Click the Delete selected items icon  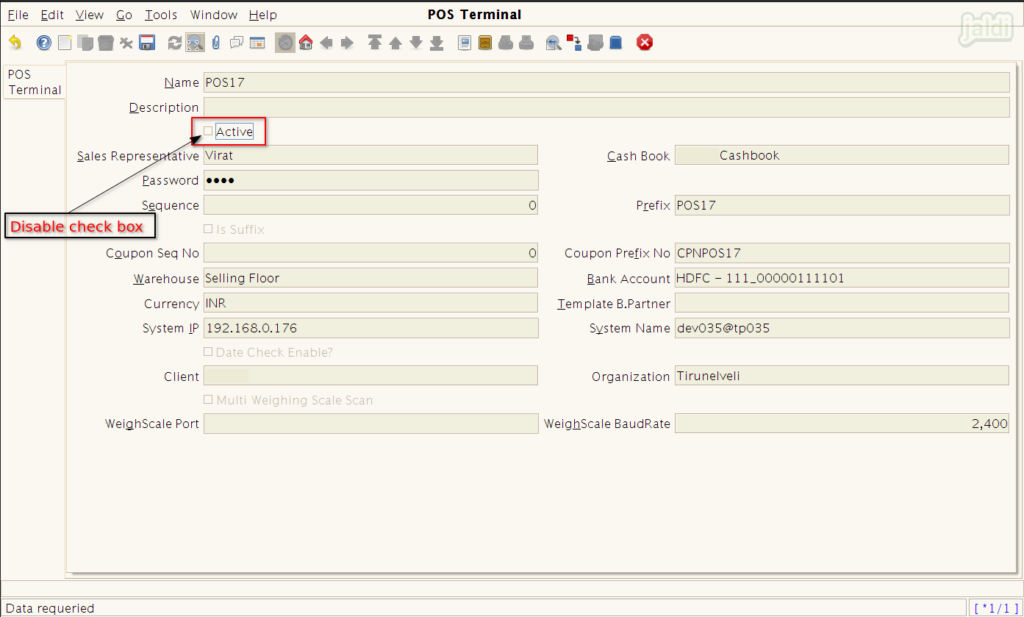click(x=127, y=43)
